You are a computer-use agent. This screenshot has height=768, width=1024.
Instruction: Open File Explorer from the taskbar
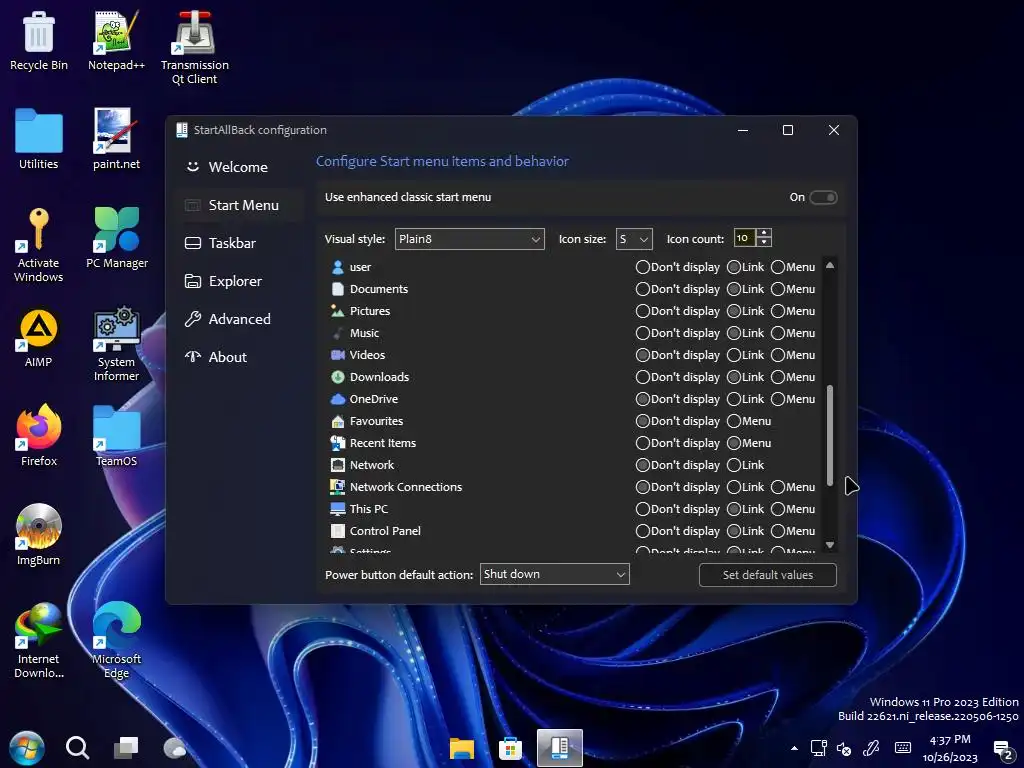pos(462,748)
